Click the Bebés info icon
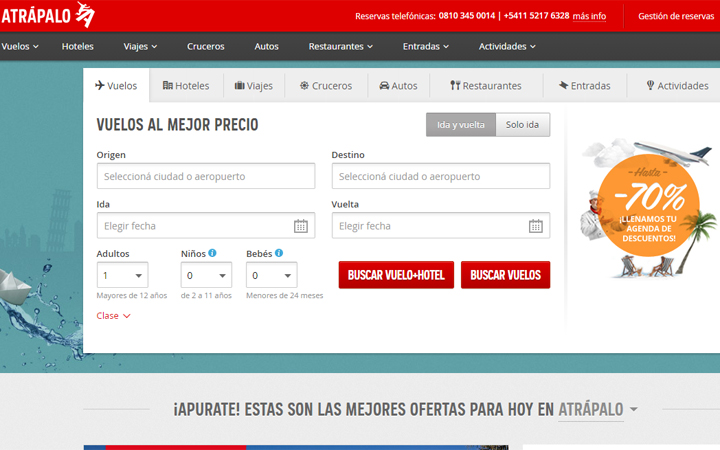 (279, 253)
